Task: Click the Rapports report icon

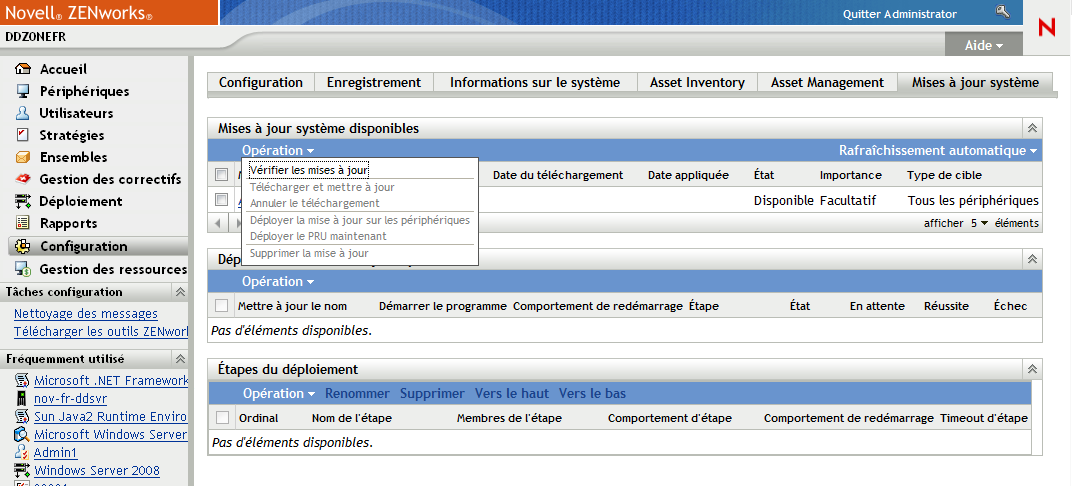Action: (x=23, y=223)
